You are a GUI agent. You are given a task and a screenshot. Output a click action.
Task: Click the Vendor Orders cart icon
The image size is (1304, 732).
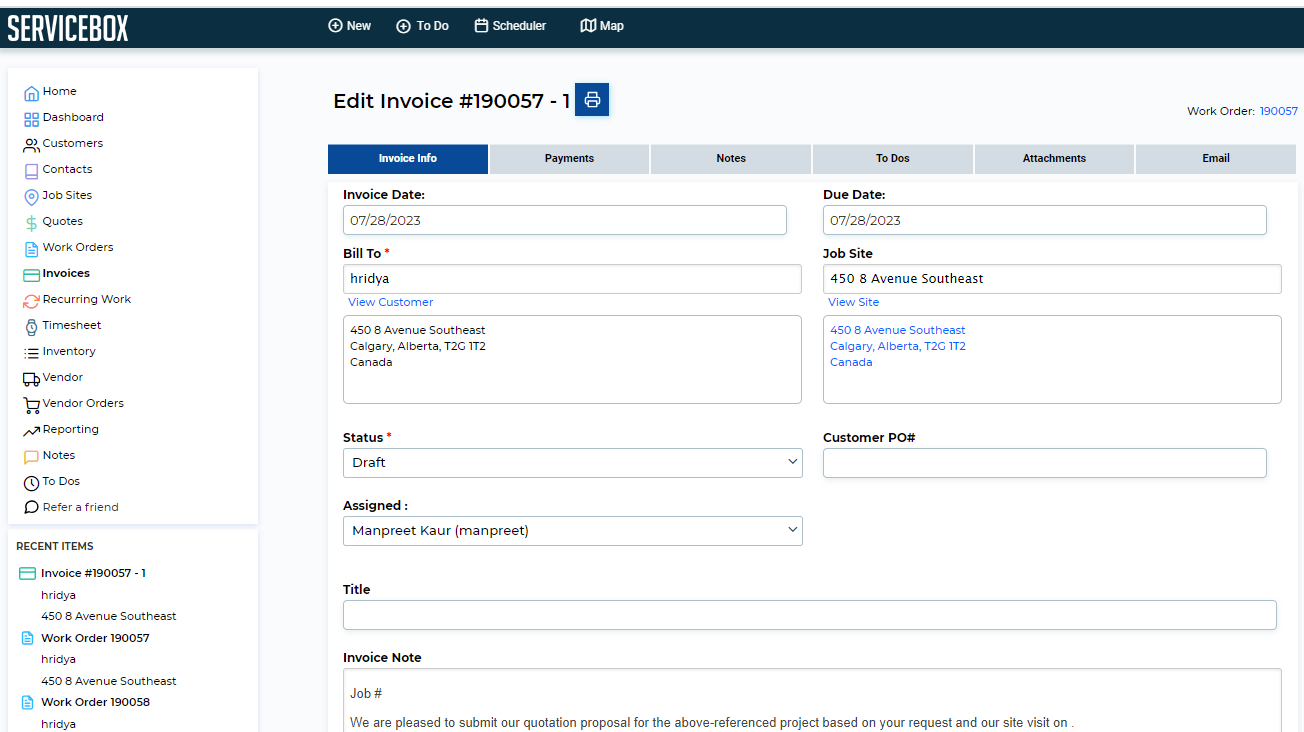[31, 405]
